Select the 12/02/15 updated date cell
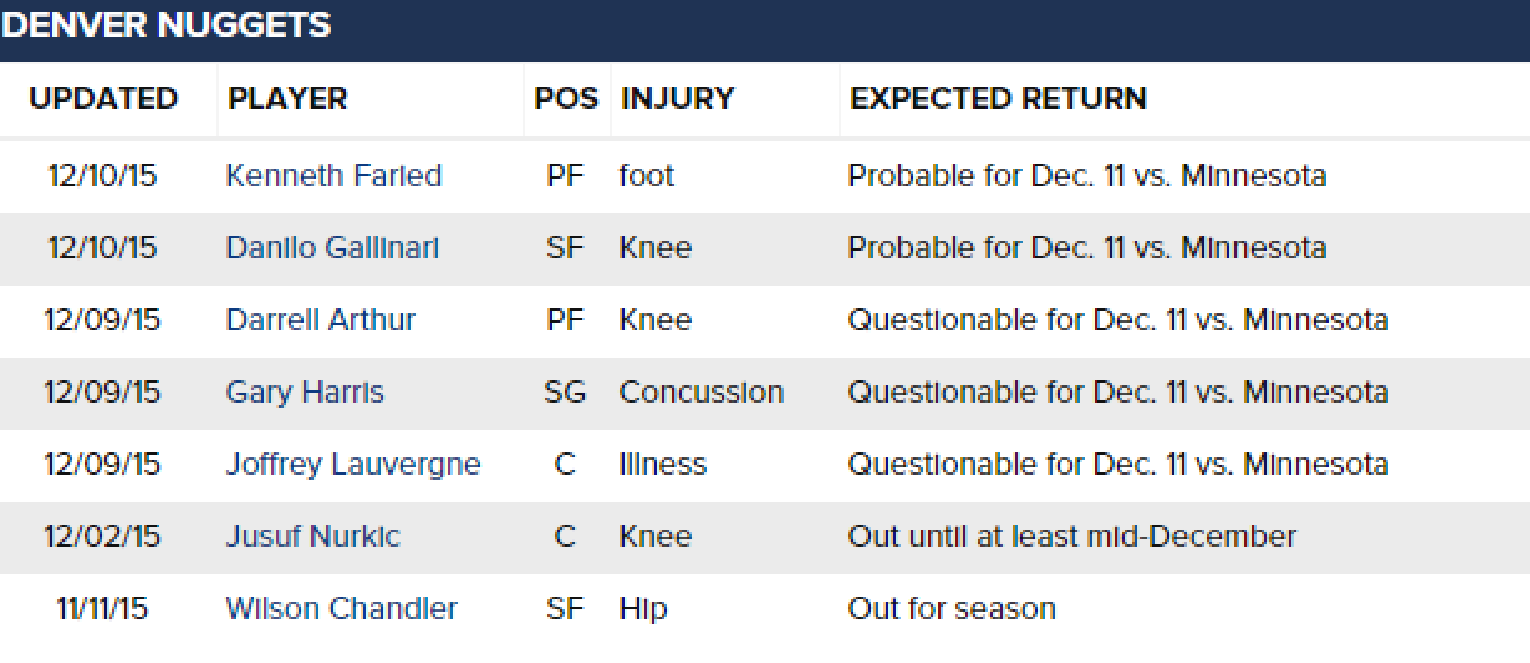Screen dimensions: 1530x663 tap(102, 536)
